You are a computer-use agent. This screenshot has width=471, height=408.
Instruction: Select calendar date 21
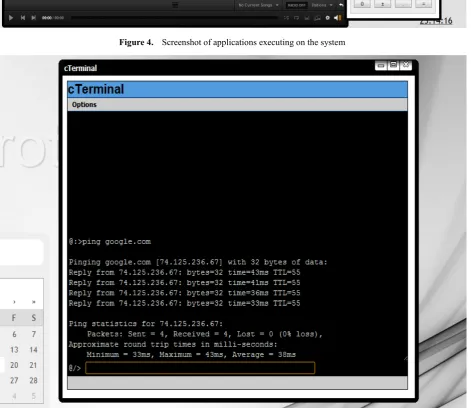point(33,365)
